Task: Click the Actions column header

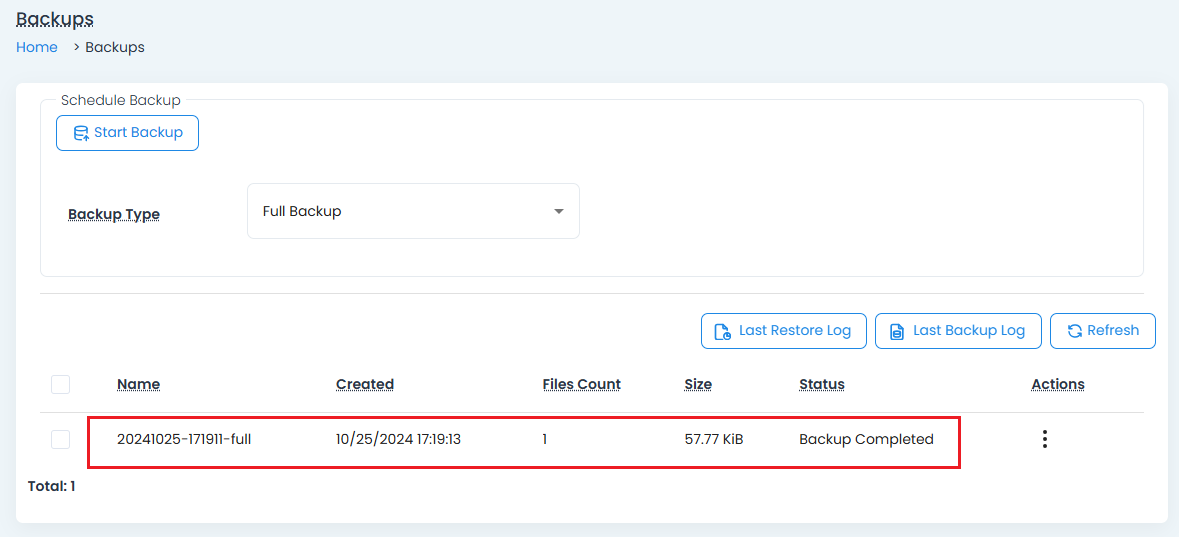Action: coord(1057,384)
